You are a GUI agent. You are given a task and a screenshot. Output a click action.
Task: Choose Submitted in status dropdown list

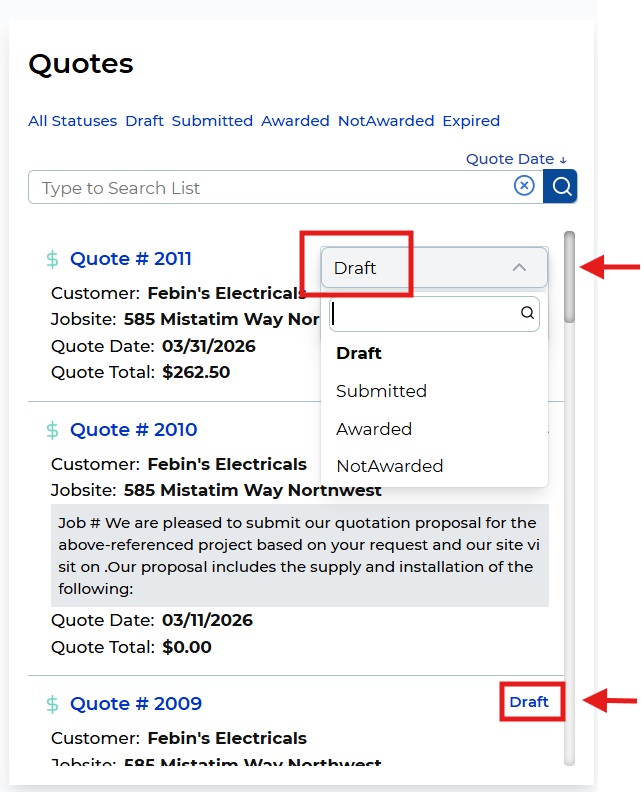click(x=381, y=391)
